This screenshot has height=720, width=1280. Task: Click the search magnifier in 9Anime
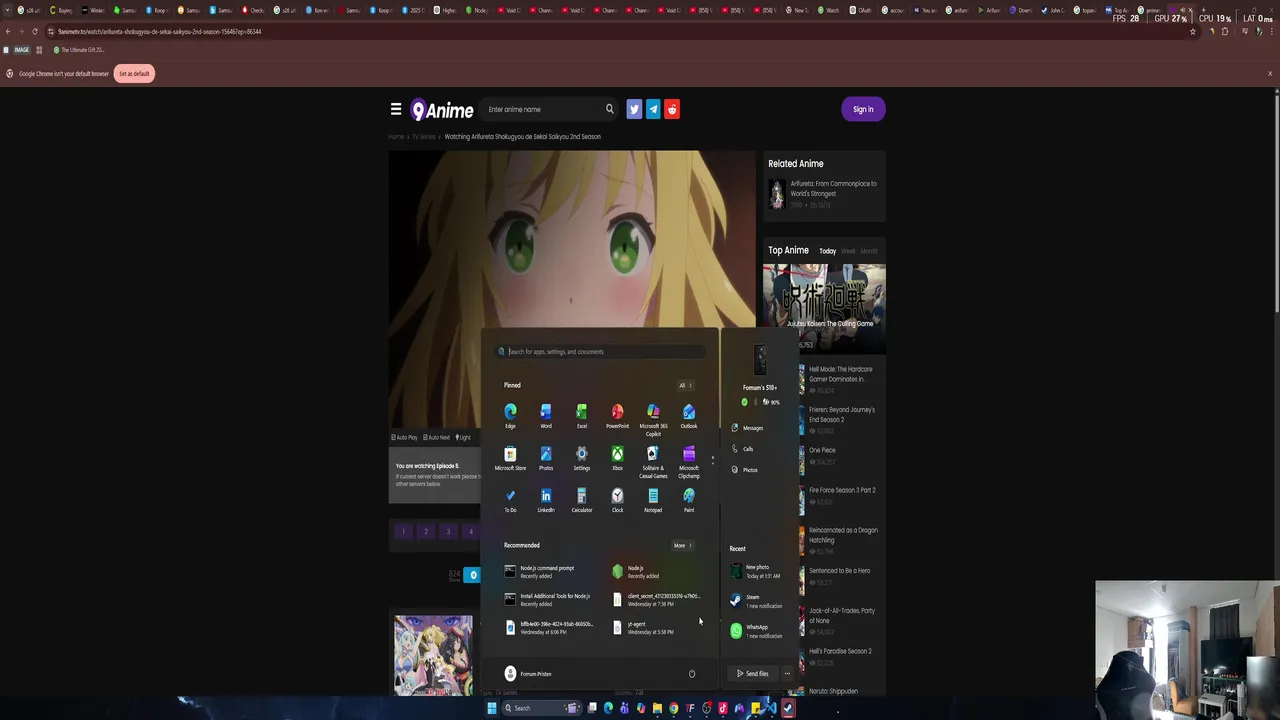click(x=609, y=109)
